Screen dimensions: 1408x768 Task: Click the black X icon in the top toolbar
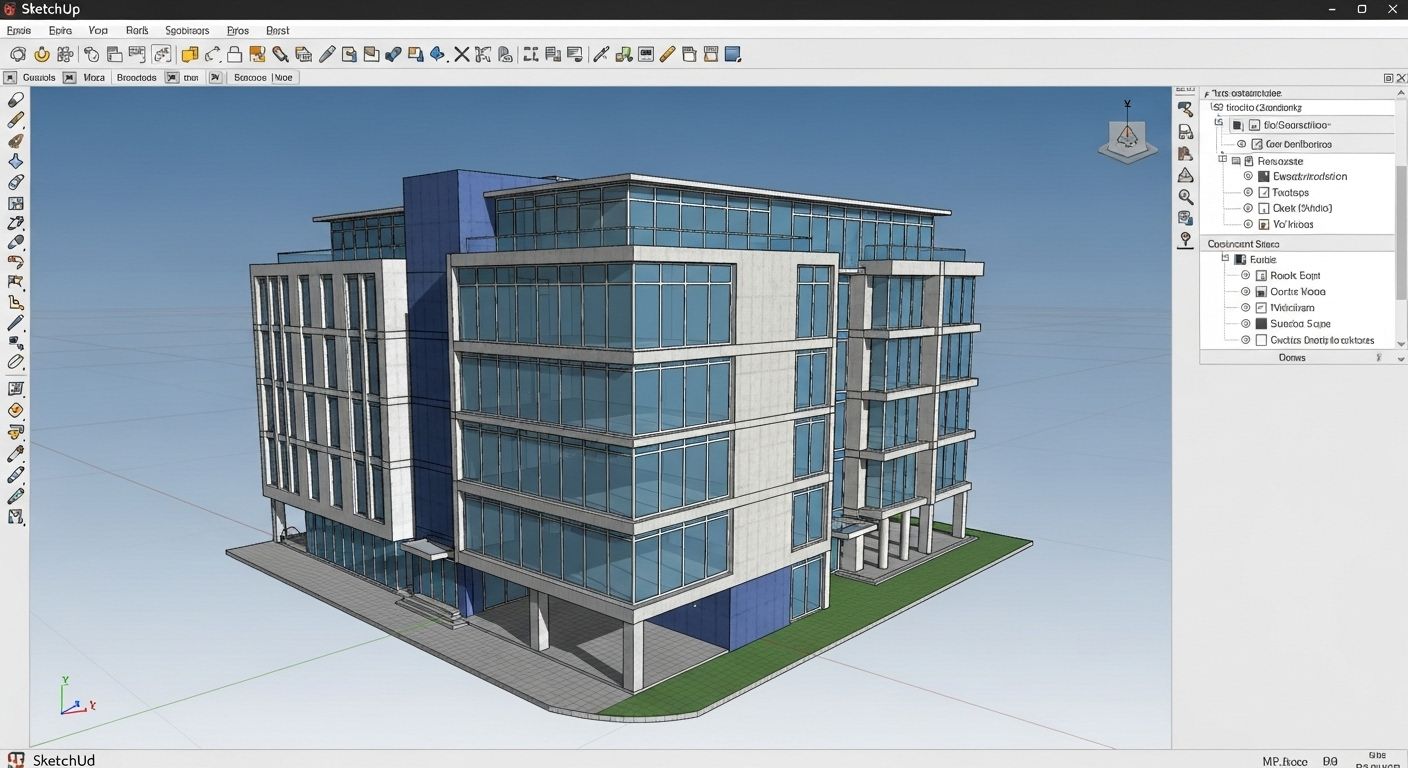coord(461,54)
